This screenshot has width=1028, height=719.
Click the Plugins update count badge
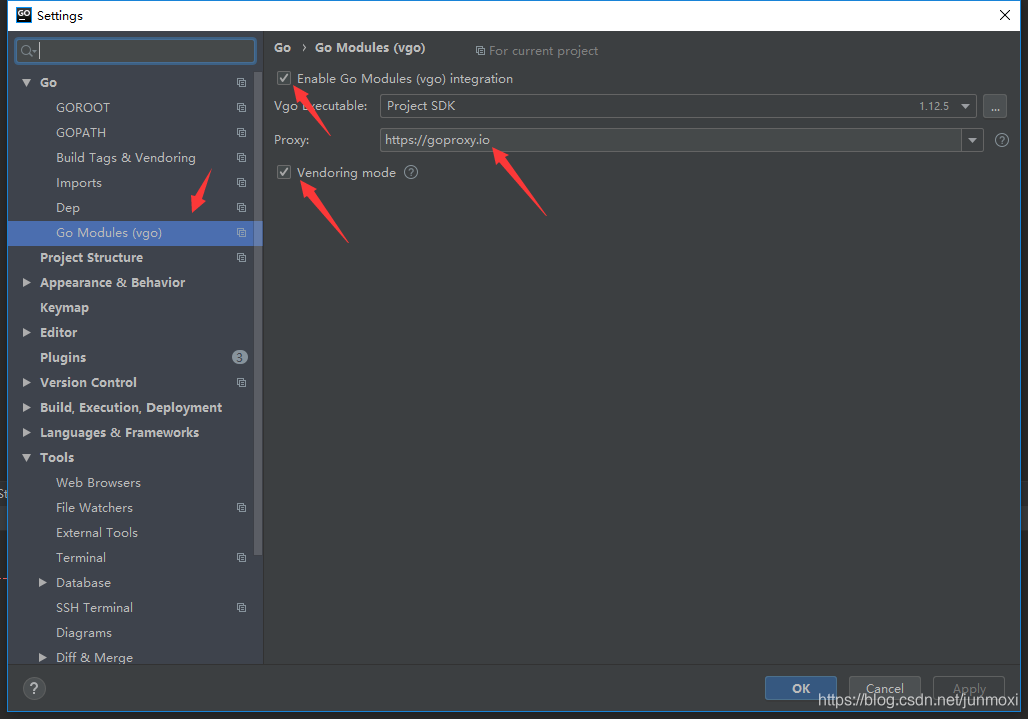[239, 357]
